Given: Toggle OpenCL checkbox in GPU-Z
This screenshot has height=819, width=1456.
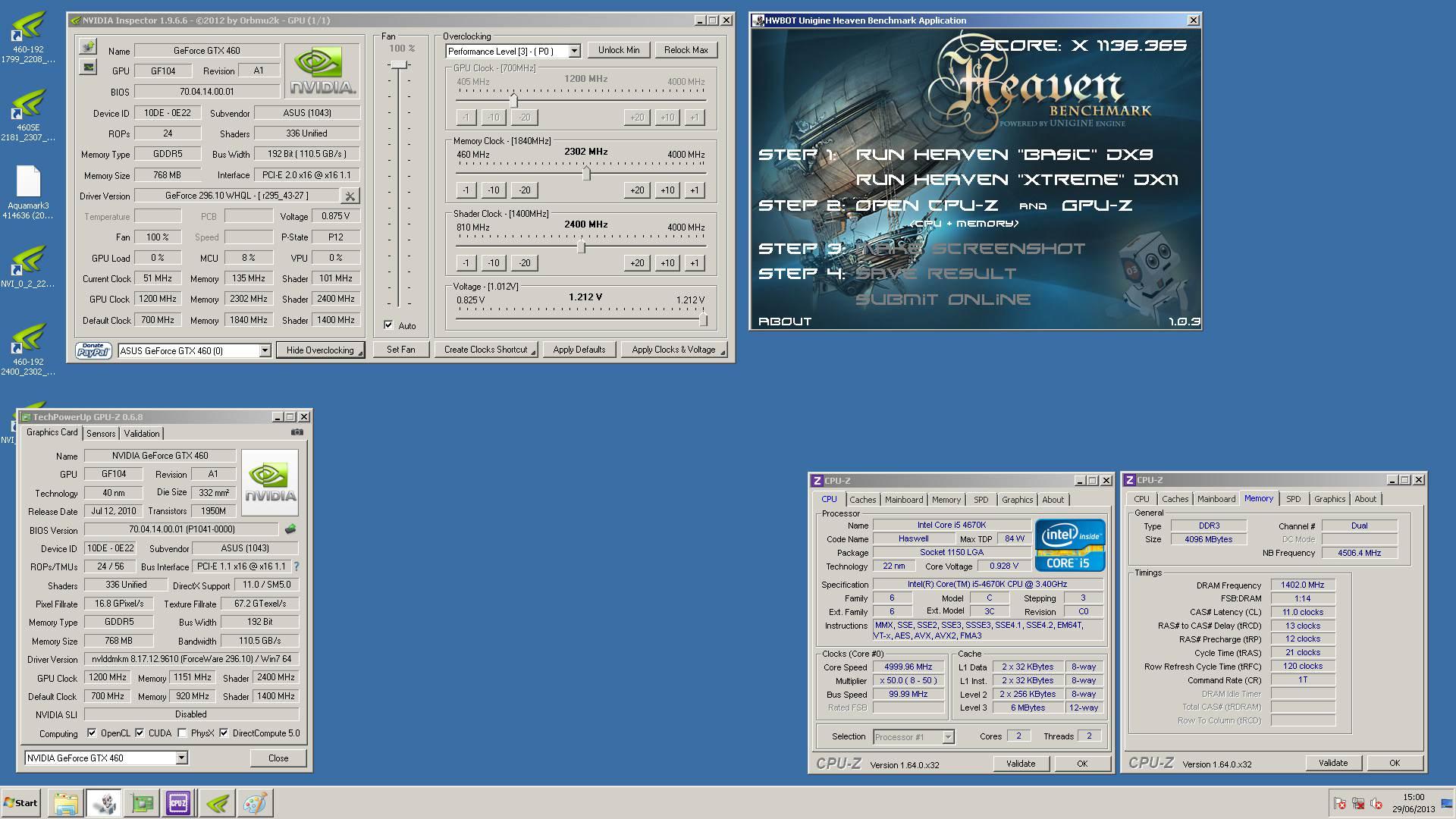Looking at the screenshot, I should pyautogui.click(x=92, y=733).
